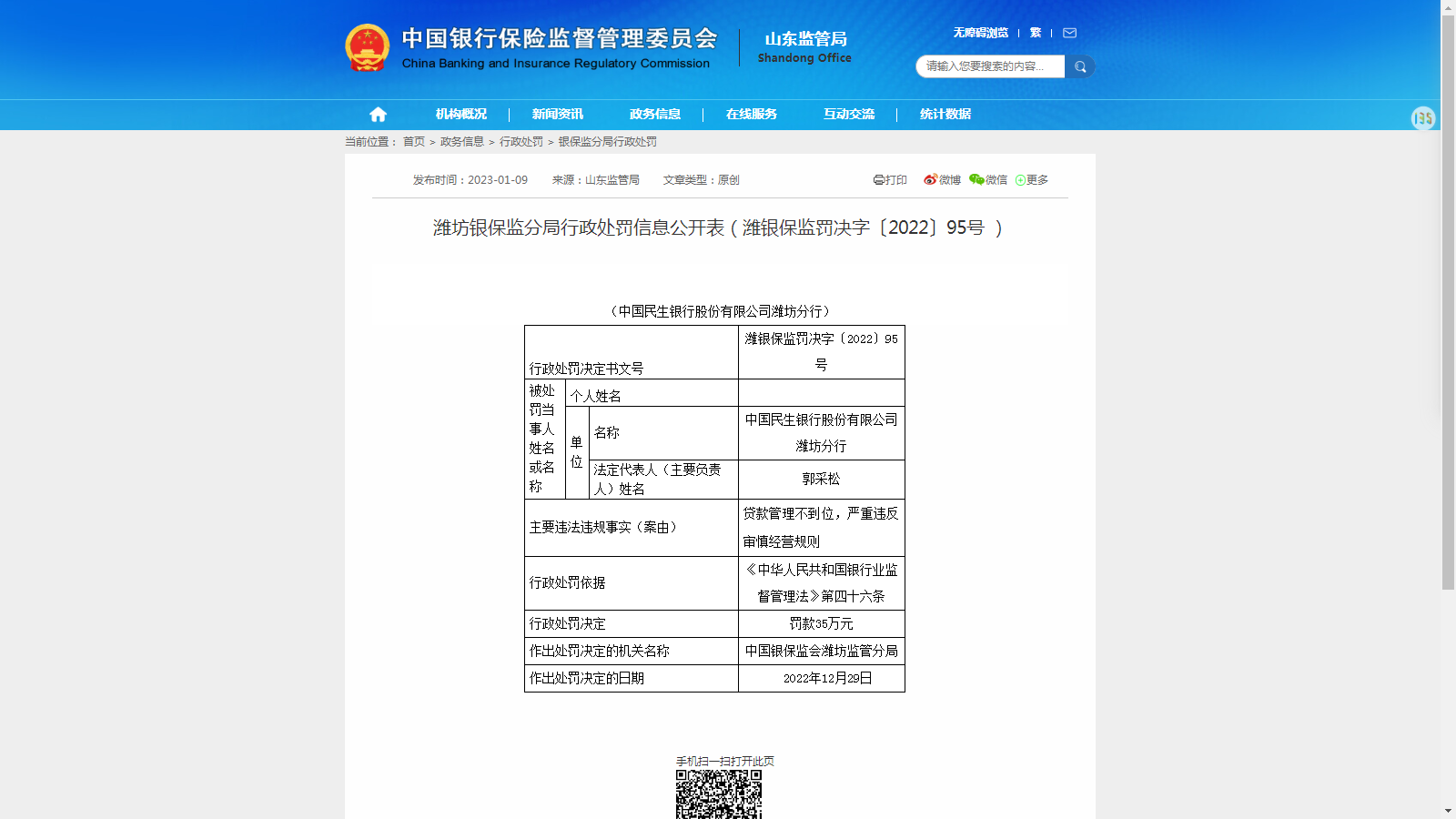Open the mail envelope icon in header
The image size is (1456, 819).
point(1069,33)
